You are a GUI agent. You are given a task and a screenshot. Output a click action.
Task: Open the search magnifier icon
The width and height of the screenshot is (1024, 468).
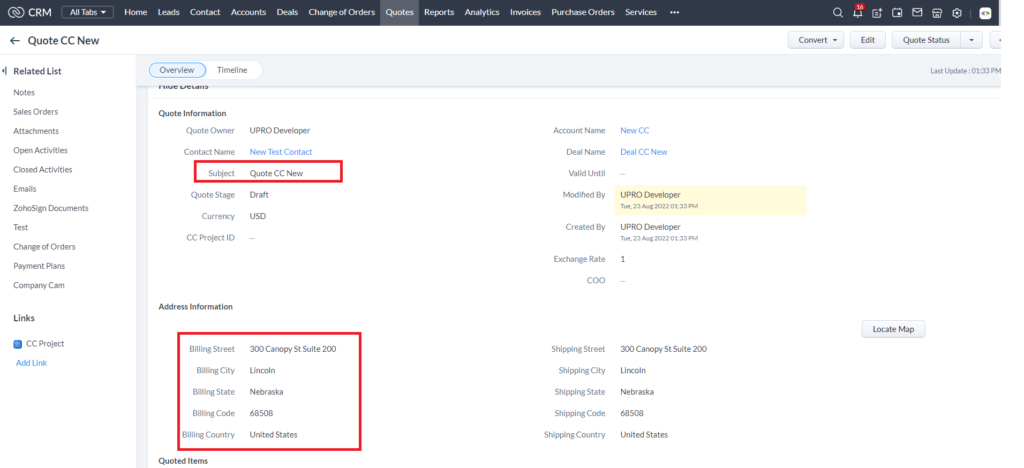(838, 12)
